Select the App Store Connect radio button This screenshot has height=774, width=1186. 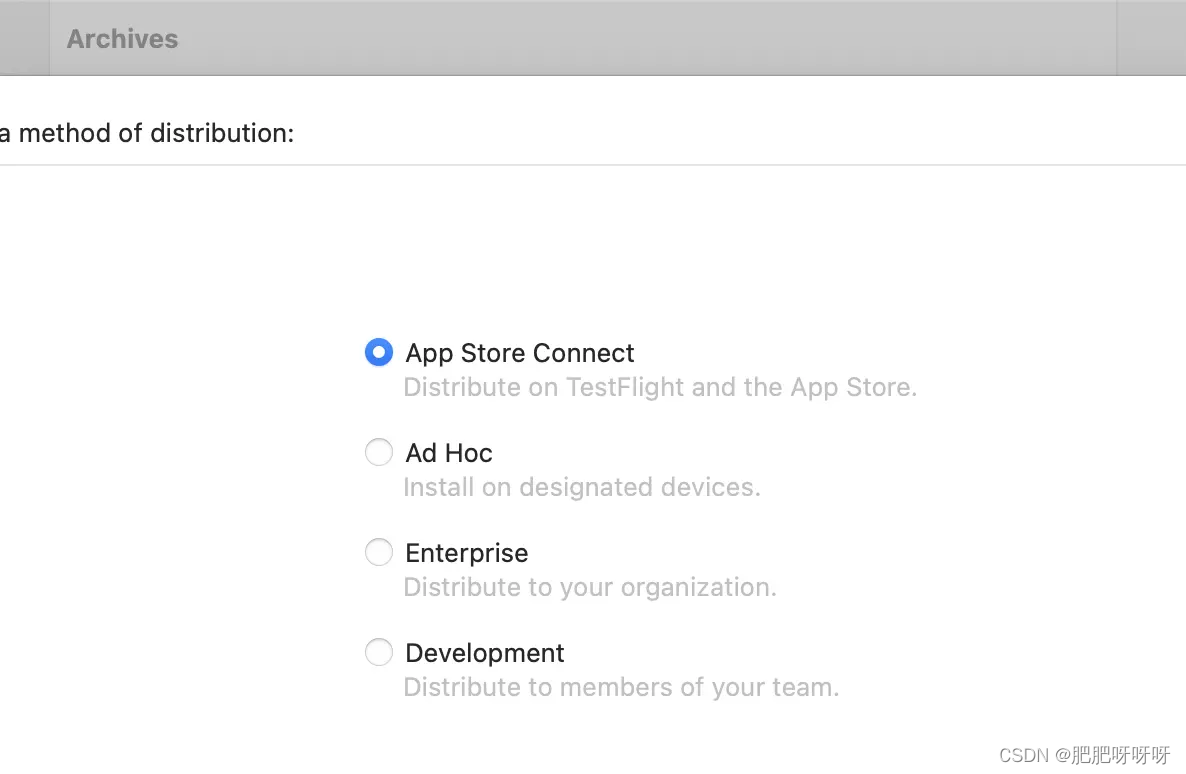[379, 352]
